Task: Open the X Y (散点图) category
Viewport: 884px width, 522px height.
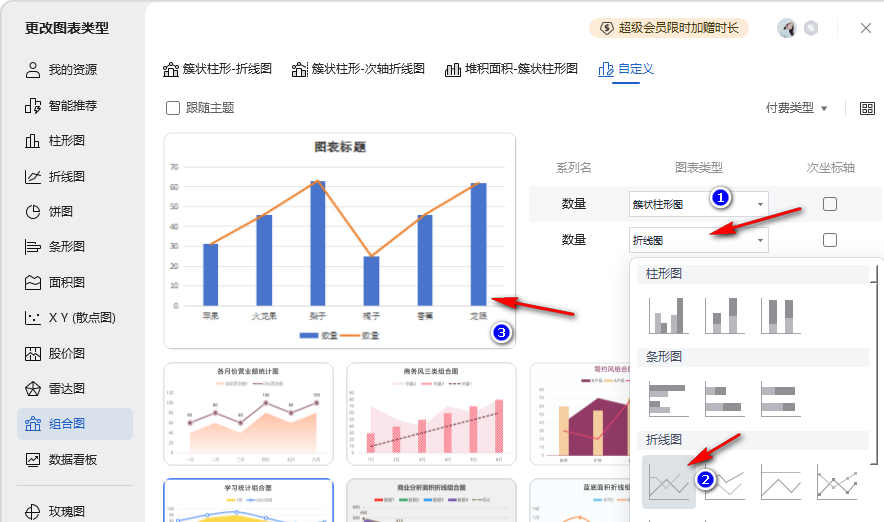Action: click(70, 317)
